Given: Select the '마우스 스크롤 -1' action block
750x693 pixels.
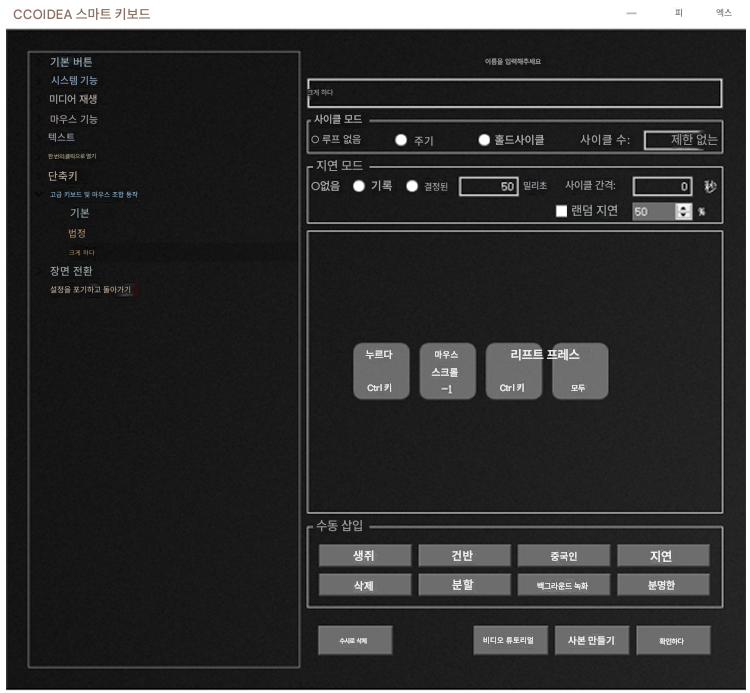Looking at the screenshot, I should 447,371.
